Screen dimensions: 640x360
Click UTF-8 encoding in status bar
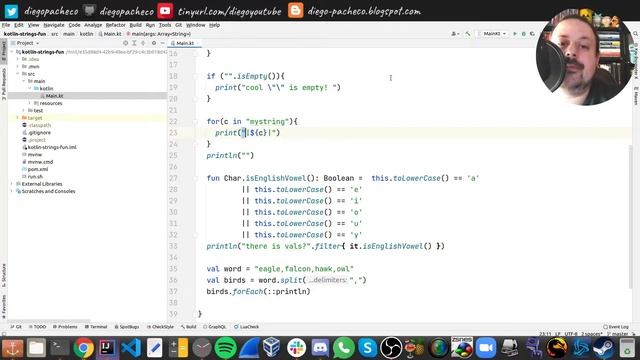tap(571, 334)
